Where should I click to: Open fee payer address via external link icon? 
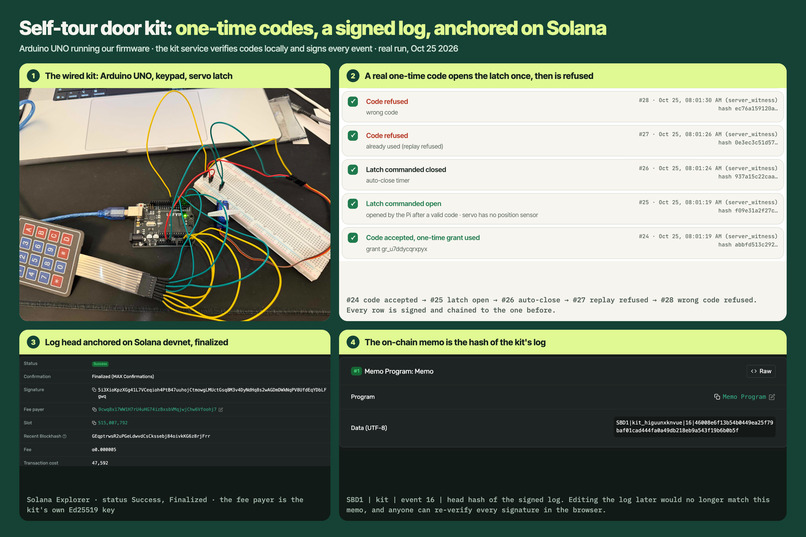tap(221, 410)
